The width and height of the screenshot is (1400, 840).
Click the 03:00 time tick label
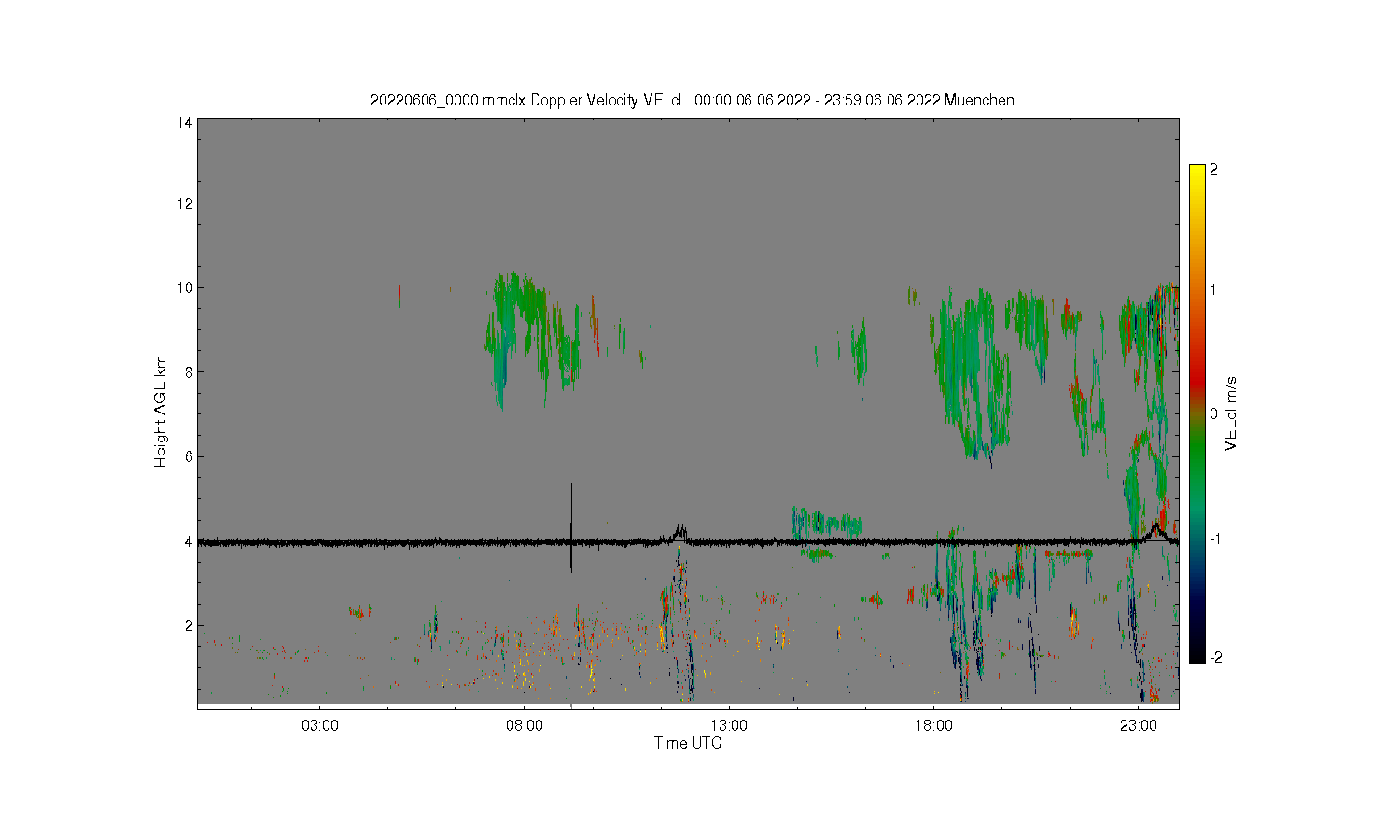pyautogui.click(x=320, y=725)
